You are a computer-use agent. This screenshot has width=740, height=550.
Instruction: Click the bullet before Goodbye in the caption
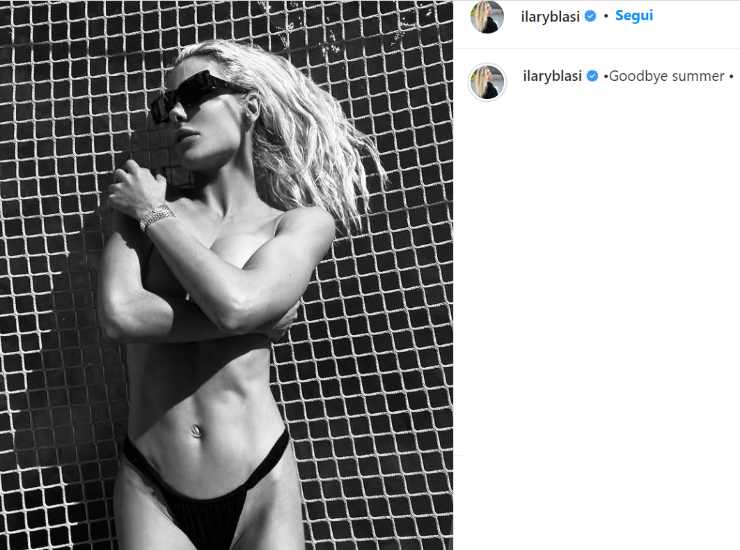coord(605,76)
